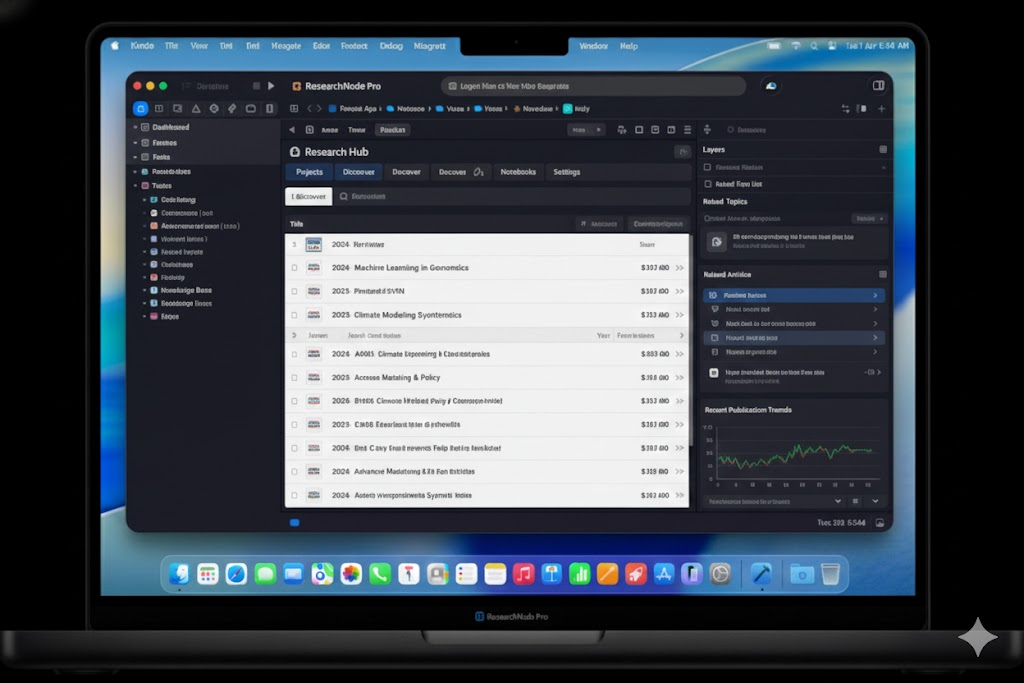Open the Help menu in the menu bar

[x=629, y=46]
